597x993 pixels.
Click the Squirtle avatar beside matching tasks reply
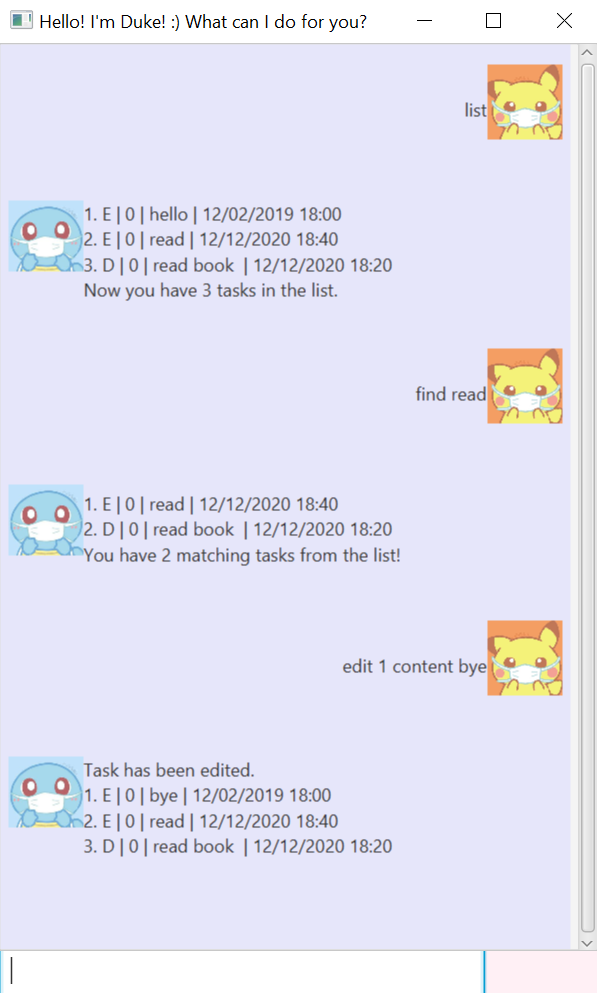click(46, 520)
